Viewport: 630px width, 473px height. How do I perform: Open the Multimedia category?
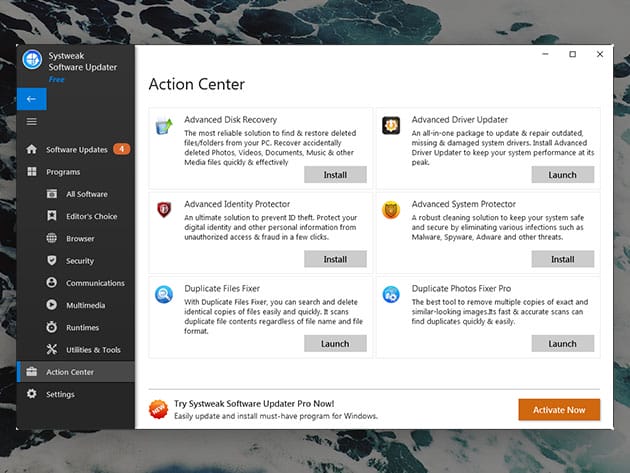[76, 305]
